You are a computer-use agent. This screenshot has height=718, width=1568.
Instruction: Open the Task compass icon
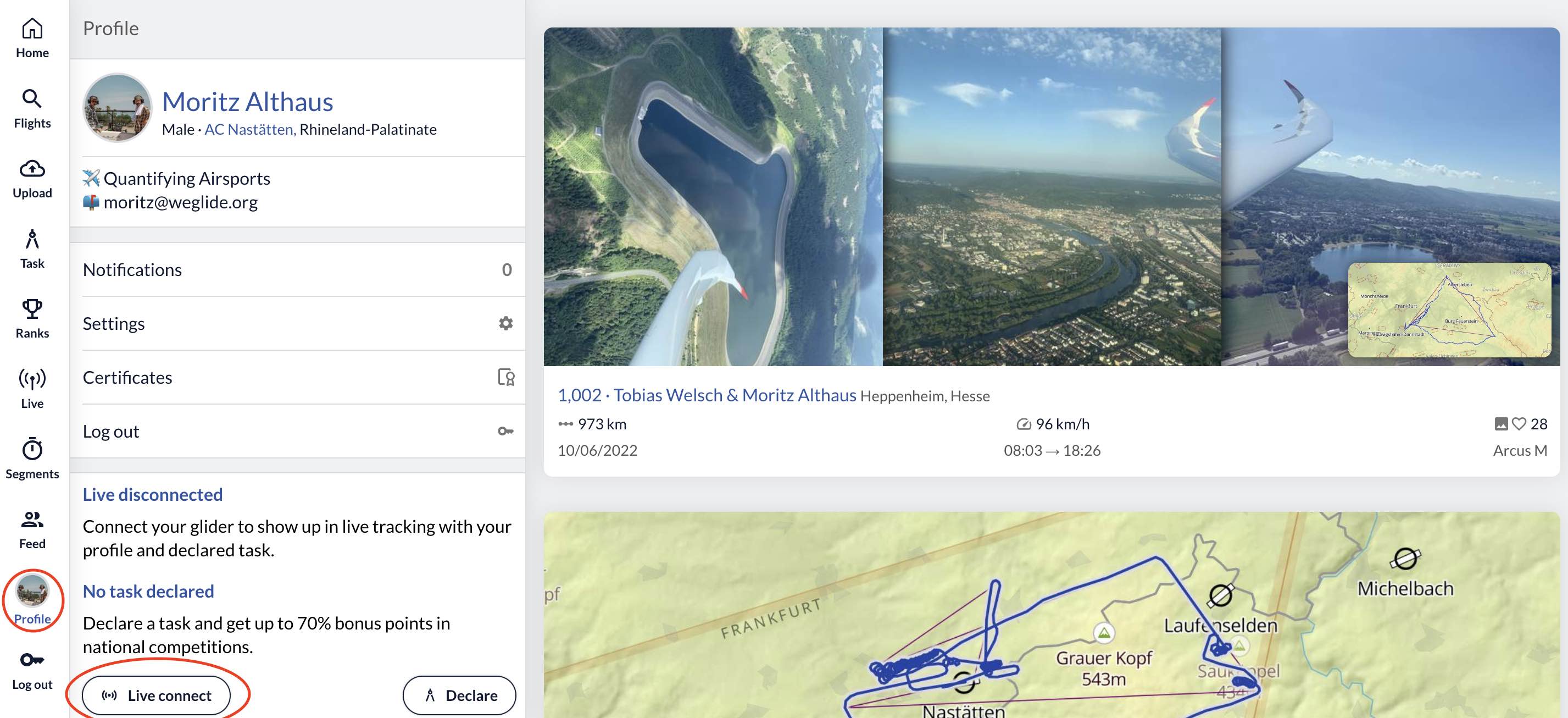pos(32,239)
